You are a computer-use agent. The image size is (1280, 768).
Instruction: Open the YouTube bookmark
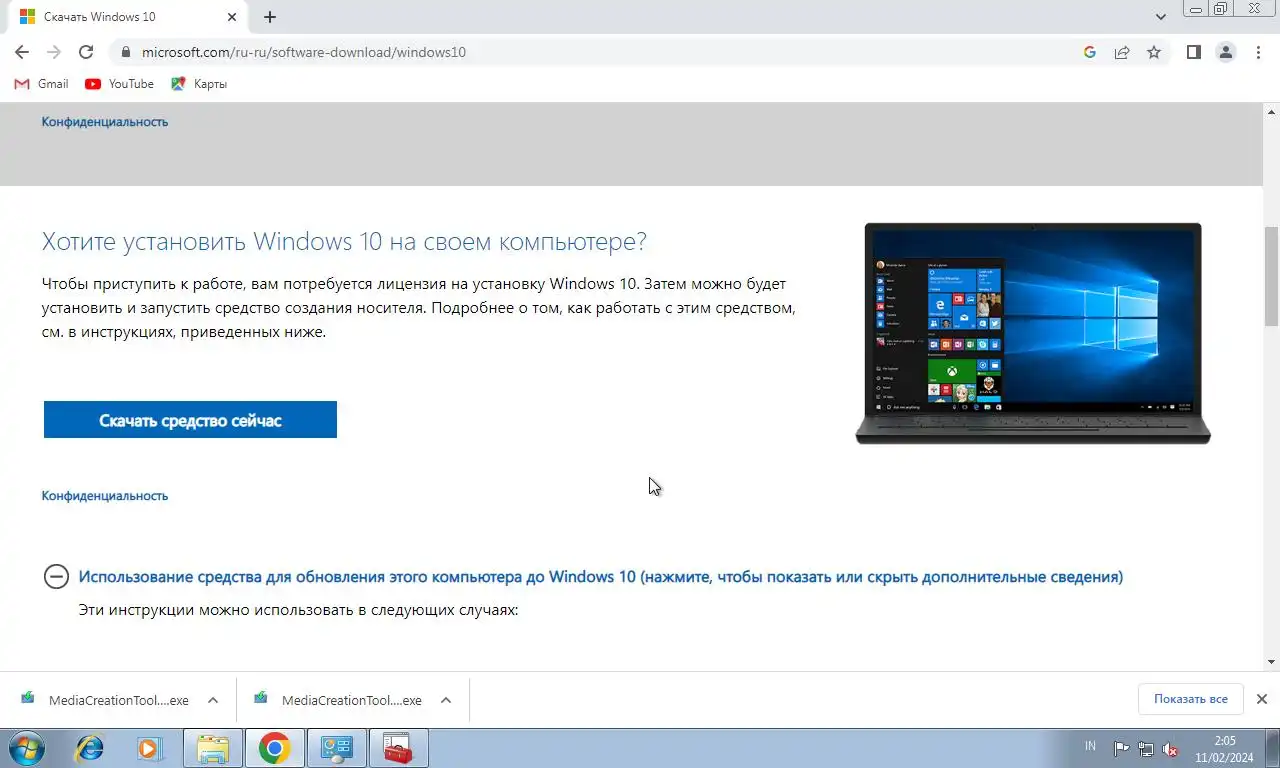119,84
